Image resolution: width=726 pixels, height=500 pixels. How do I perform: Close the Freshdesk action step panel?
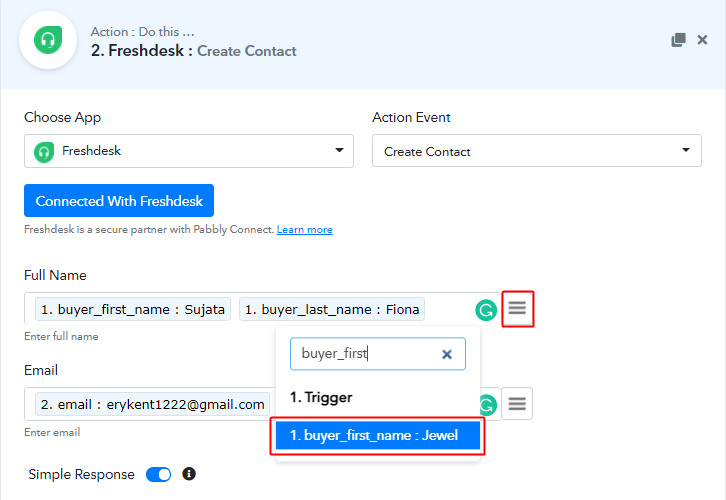[x=702, y=40]
